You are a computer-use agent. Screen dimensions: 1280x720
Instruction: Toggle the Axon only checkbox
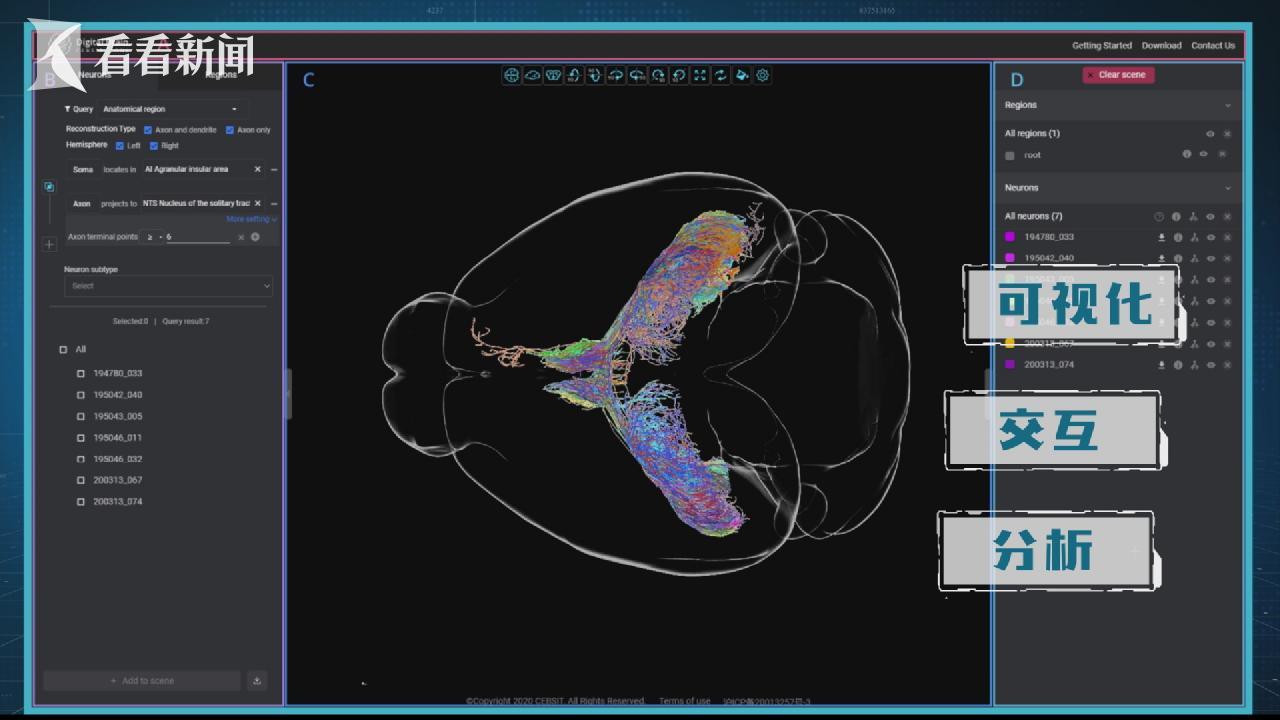[230, 130]
